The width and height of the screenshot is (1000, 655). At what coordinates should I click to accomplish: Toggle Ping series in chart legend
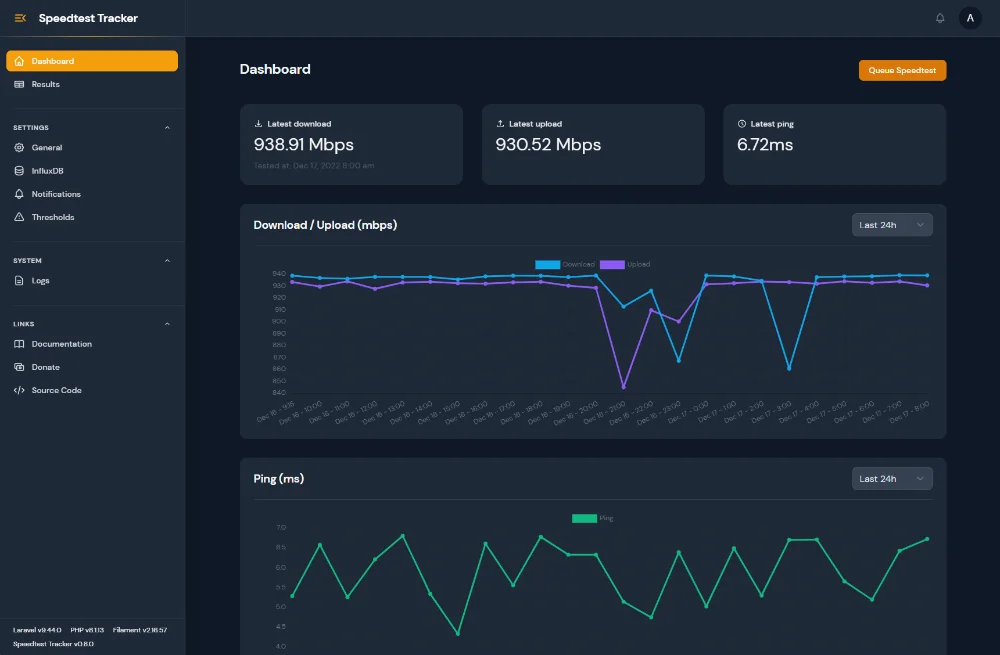[592, 518]
